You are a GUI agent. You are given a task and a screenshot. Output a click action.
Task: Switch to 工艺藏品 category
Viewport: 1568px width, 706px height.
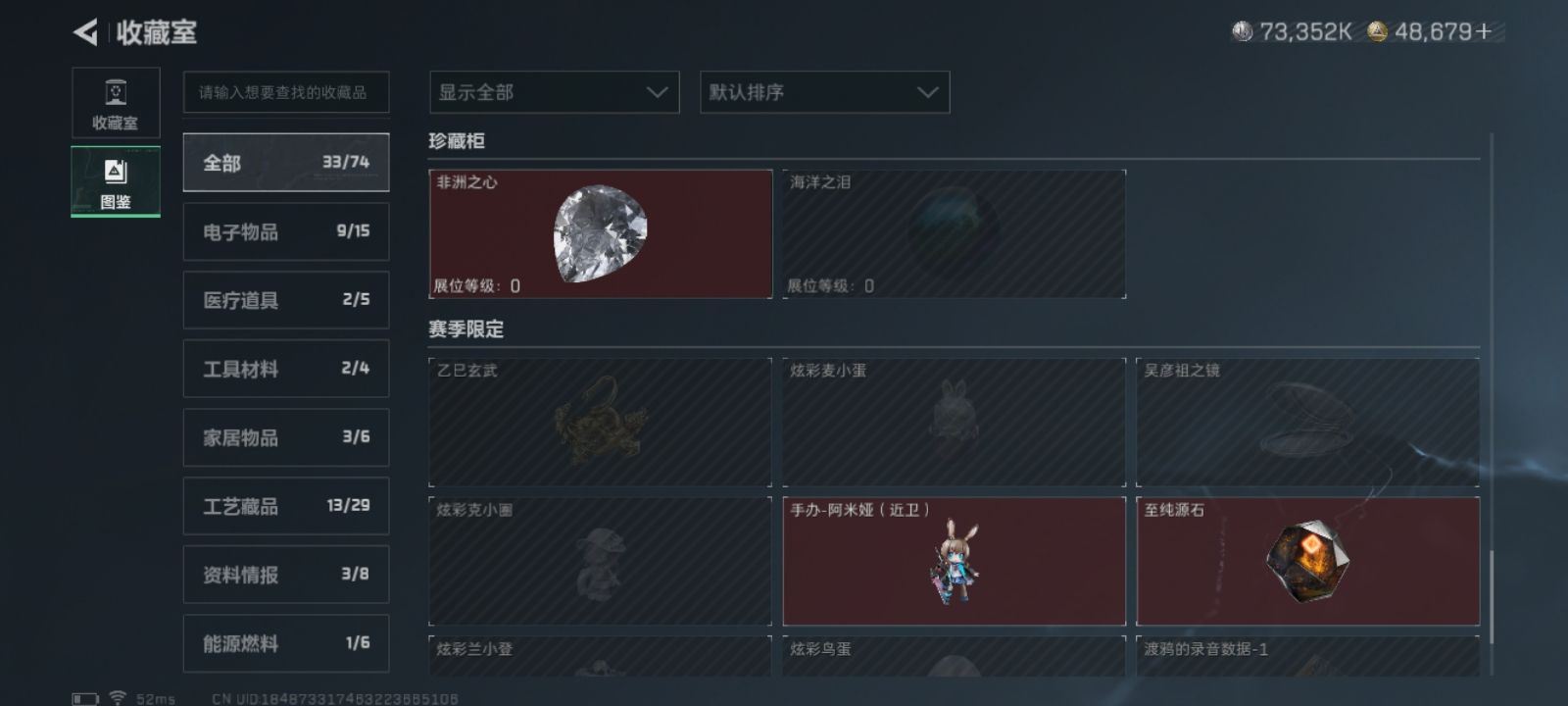(x=286, y=506)
